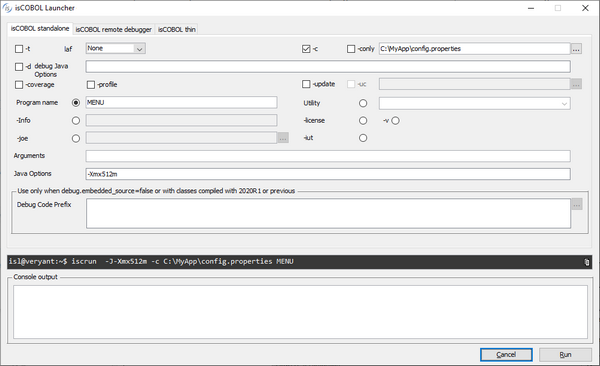Screen dimensions: 600x366
Task: Toggle the -coverage checkbox
Action: (x=19, y=85)
